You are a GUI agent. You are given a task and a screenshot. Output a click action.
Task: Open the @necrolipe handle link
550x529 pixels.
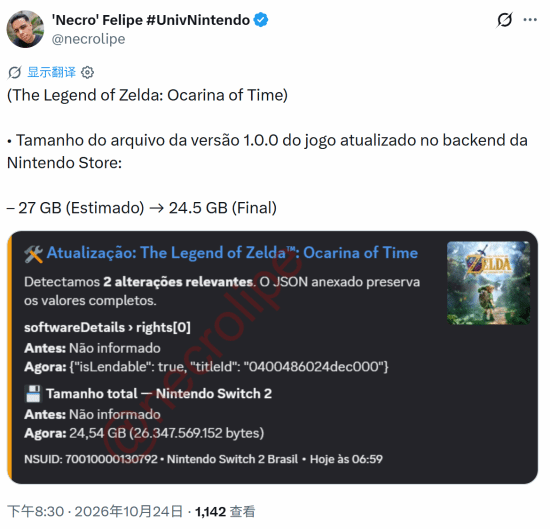(88, 39)
